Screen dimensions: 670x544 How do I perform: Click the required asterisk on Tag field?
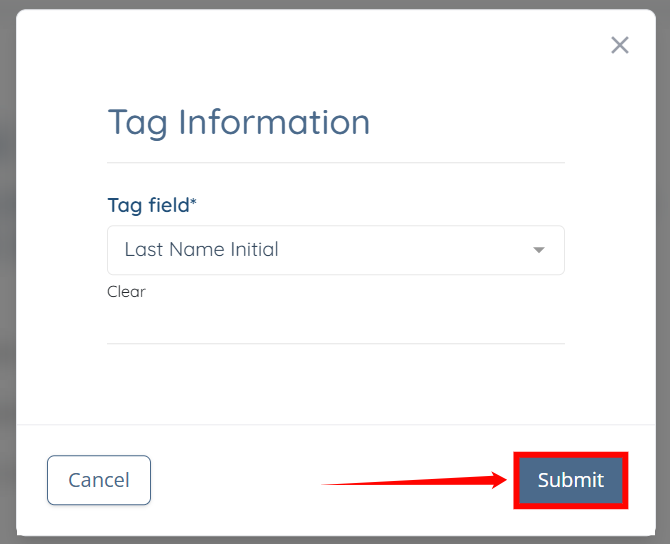point(194,203)
